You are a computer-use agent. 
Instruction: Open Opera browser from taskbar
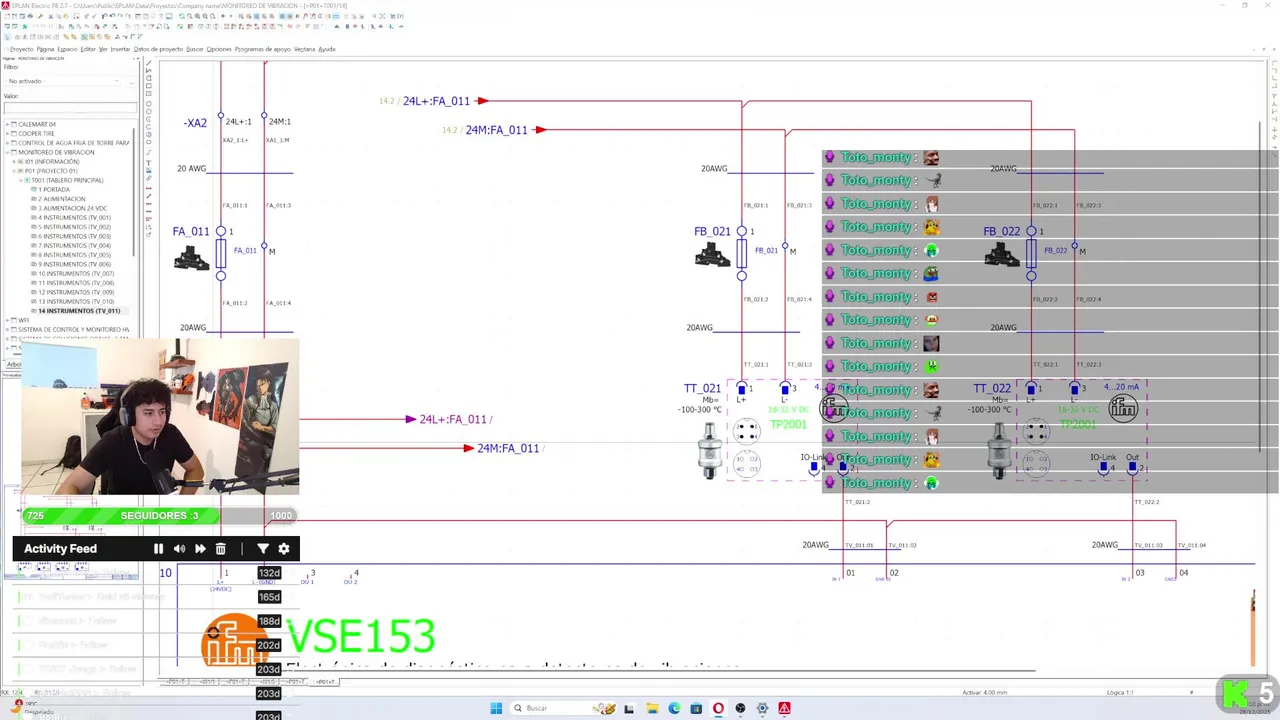(718, 708)
